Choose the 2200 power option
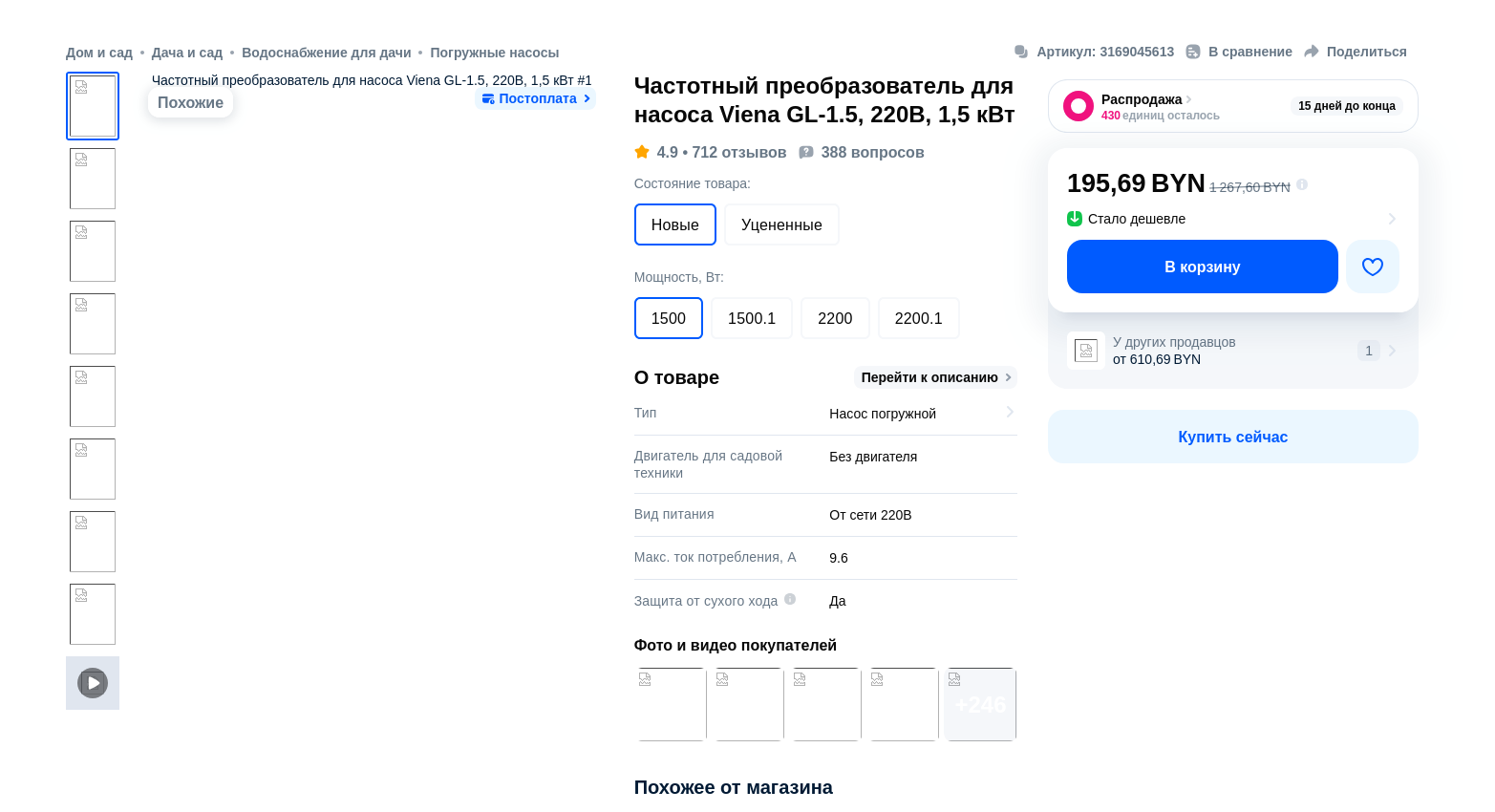 [x=835, y=319]
